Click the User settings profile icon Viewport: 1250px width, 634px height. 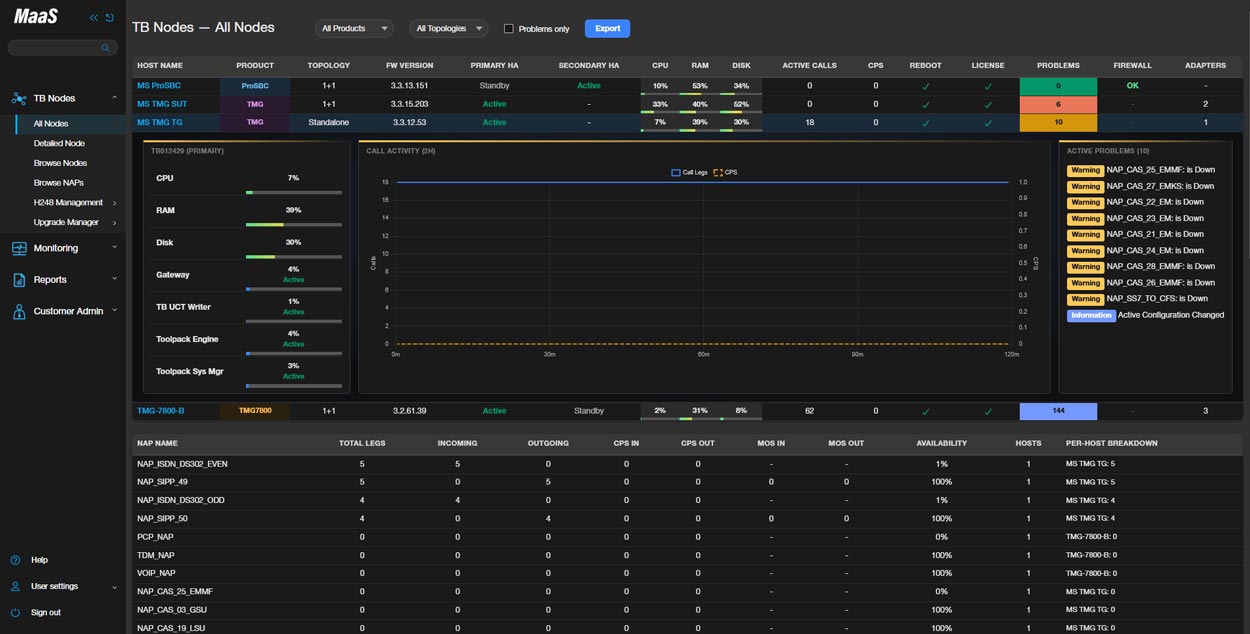point(15,586)
